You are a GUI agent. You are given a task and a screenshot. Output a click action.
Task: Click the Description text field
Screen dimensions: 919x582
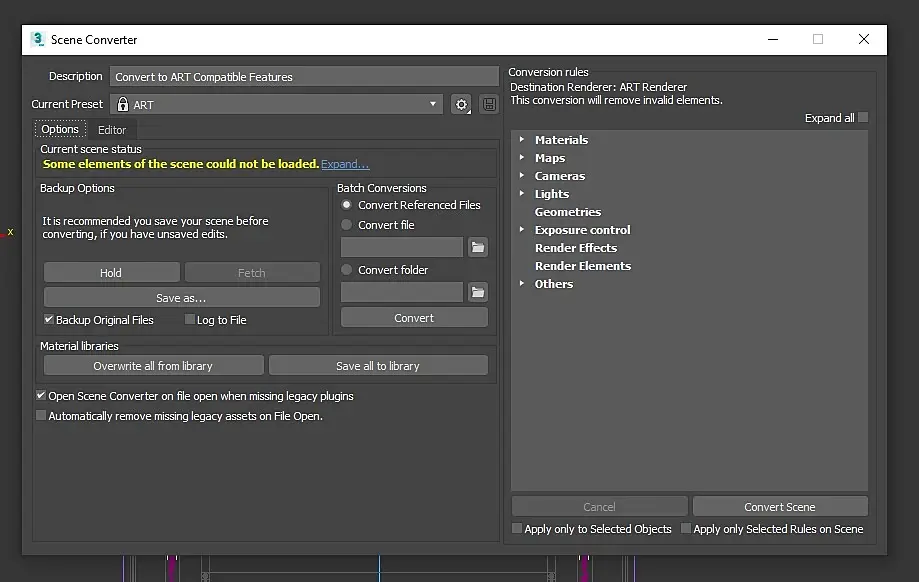click(x=304, y=77)
